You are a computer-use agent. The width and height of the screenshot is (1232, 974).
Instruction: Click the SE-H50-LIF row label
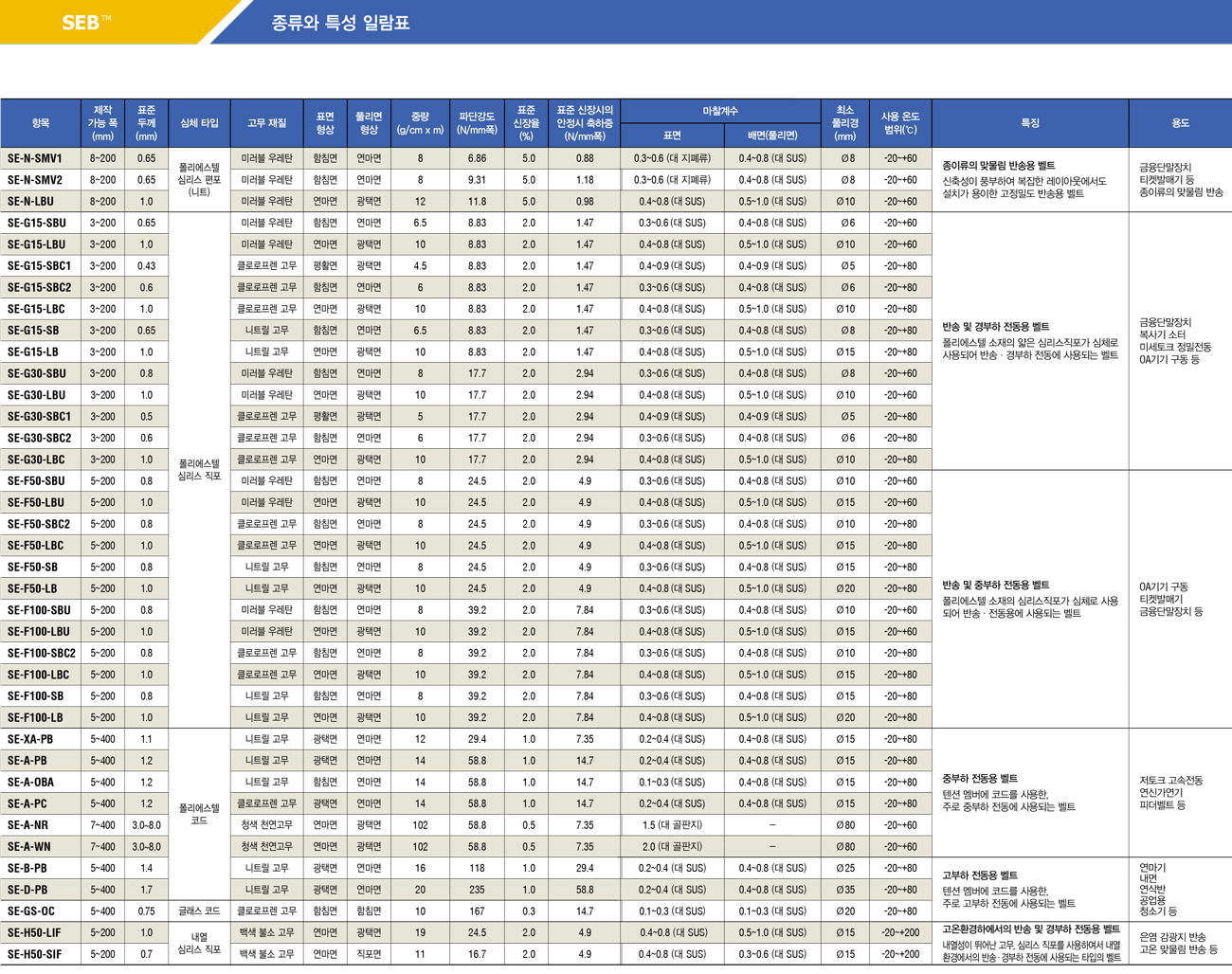click(x=34, y=933)
